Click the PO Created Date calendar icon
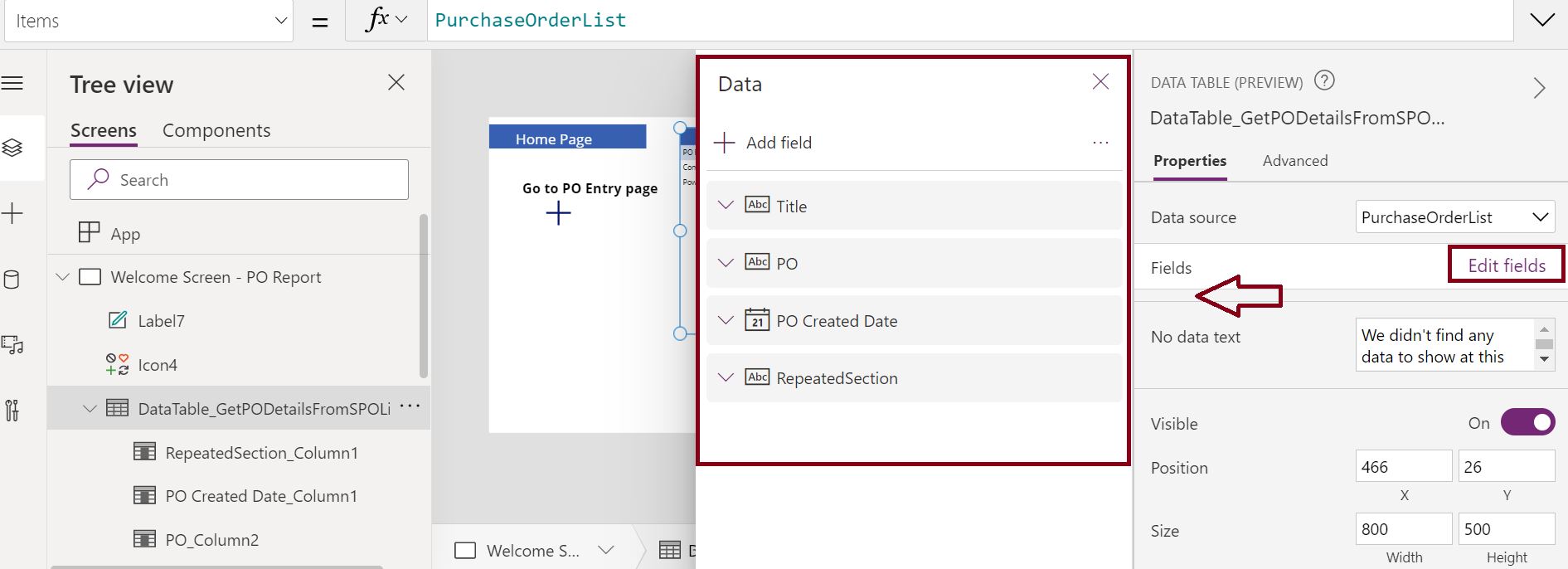The image size is (1568, 569). 757,320
